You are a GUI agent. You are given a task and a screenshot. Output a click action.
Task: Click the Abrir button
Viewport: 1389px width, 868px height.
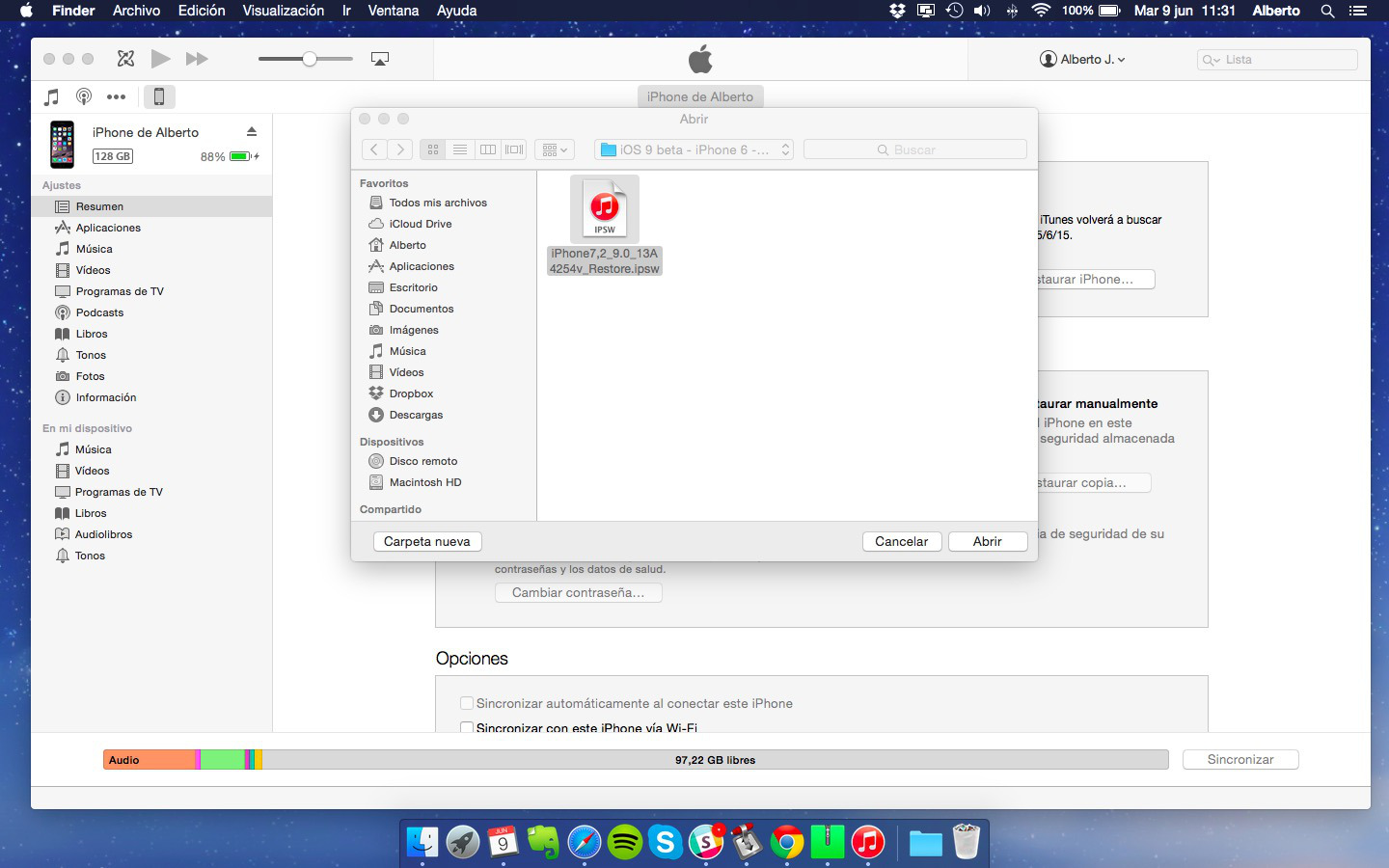pos(988,541)
